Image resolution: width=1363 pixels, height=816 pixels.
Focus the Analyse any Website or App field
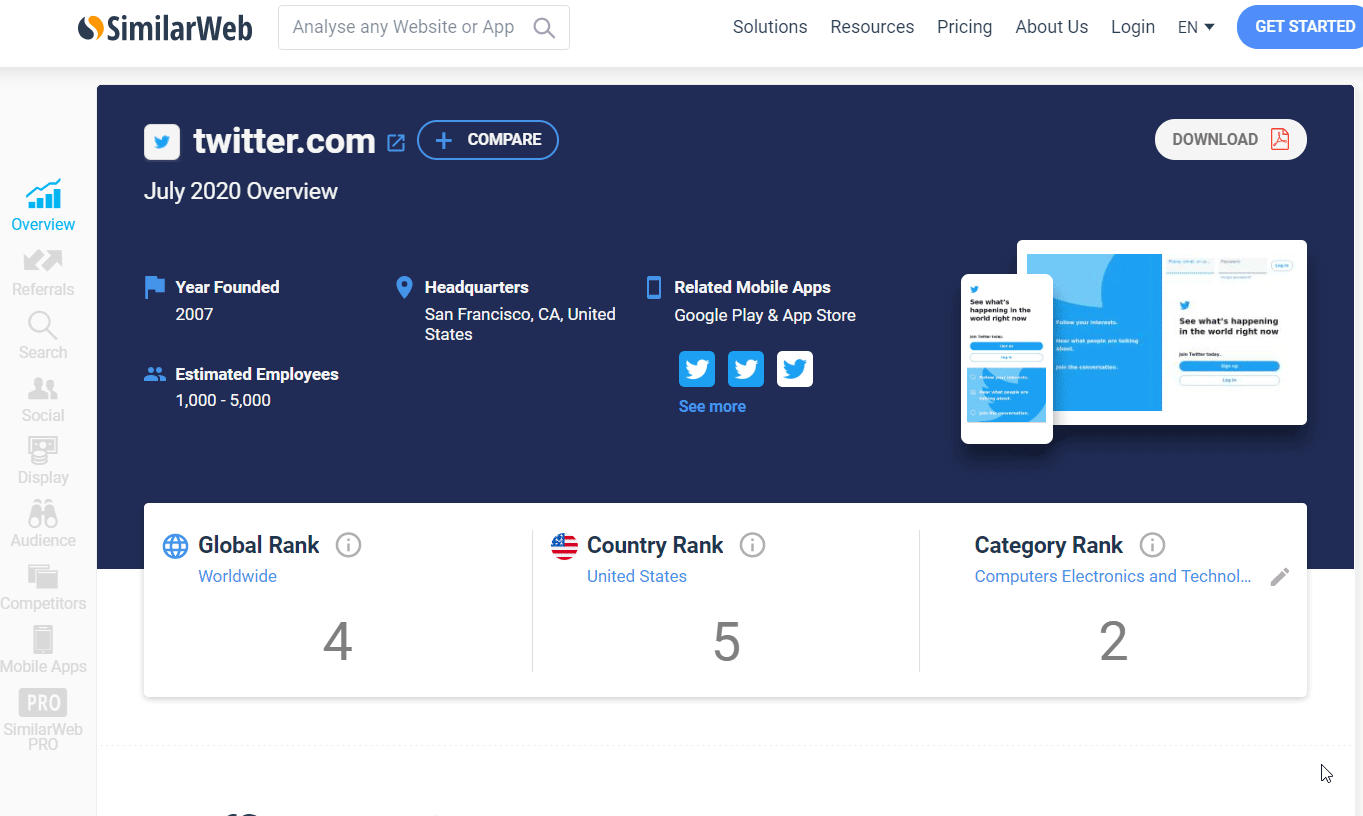[424, 28]
